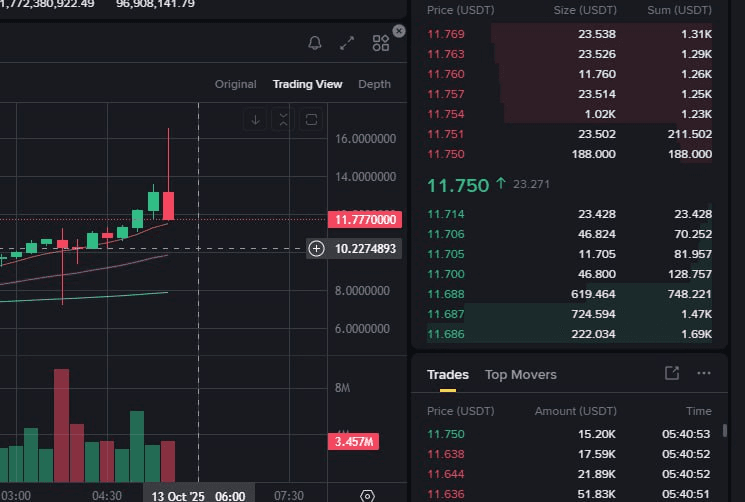This screenshot has width=745, height=502.
Task: Click the screenshot frame chart icon
Action: click(311, 120)
